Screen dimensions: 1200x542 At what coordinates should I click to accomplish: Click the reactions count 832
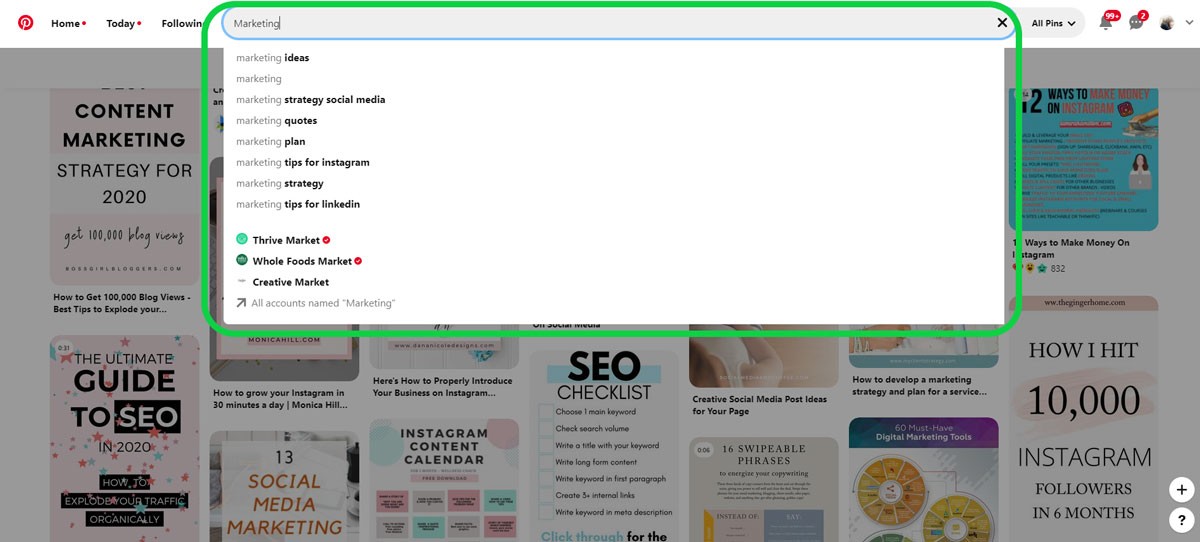[1058, 269]
